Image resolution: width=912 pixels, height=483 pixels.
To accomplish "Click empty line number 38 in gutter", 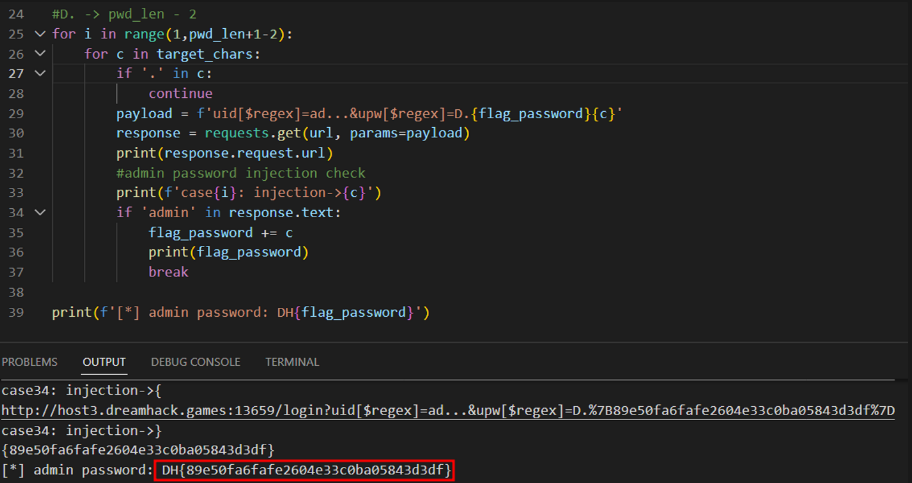I will (x=16, y=292).
